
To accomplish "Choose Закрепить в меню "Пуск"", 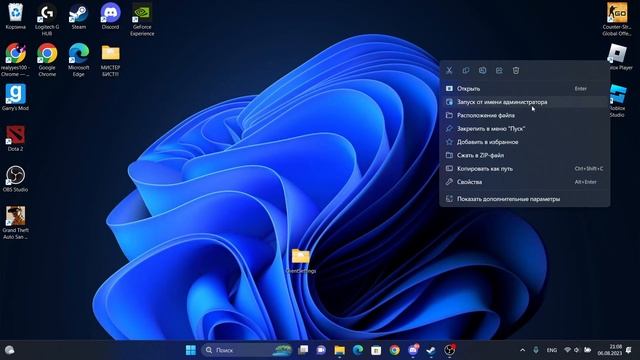I will pyautogui.click(x=524, y=129).
